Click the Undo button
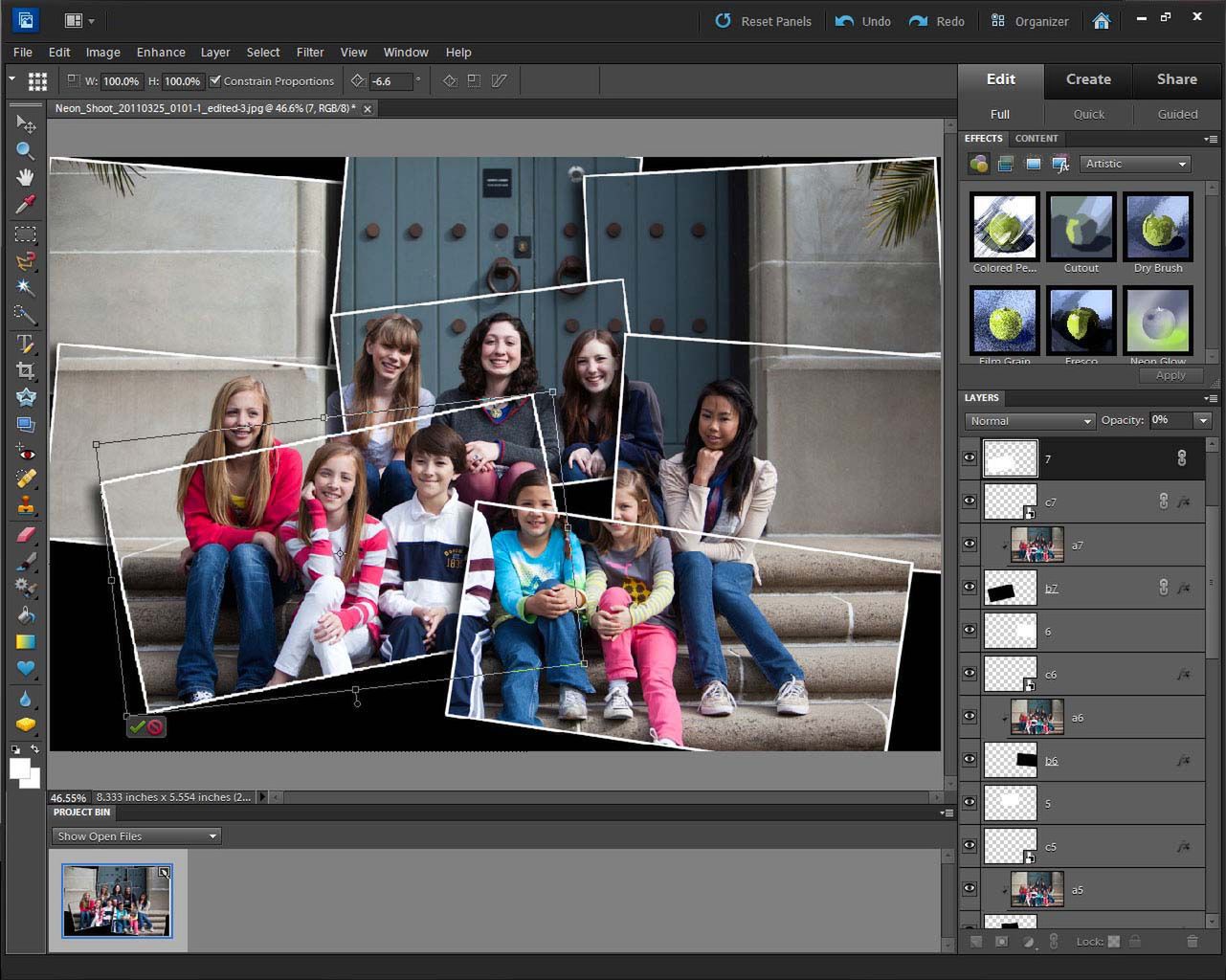The width and height of the screenshot is (1226, 980). click(x=863, y=21)
